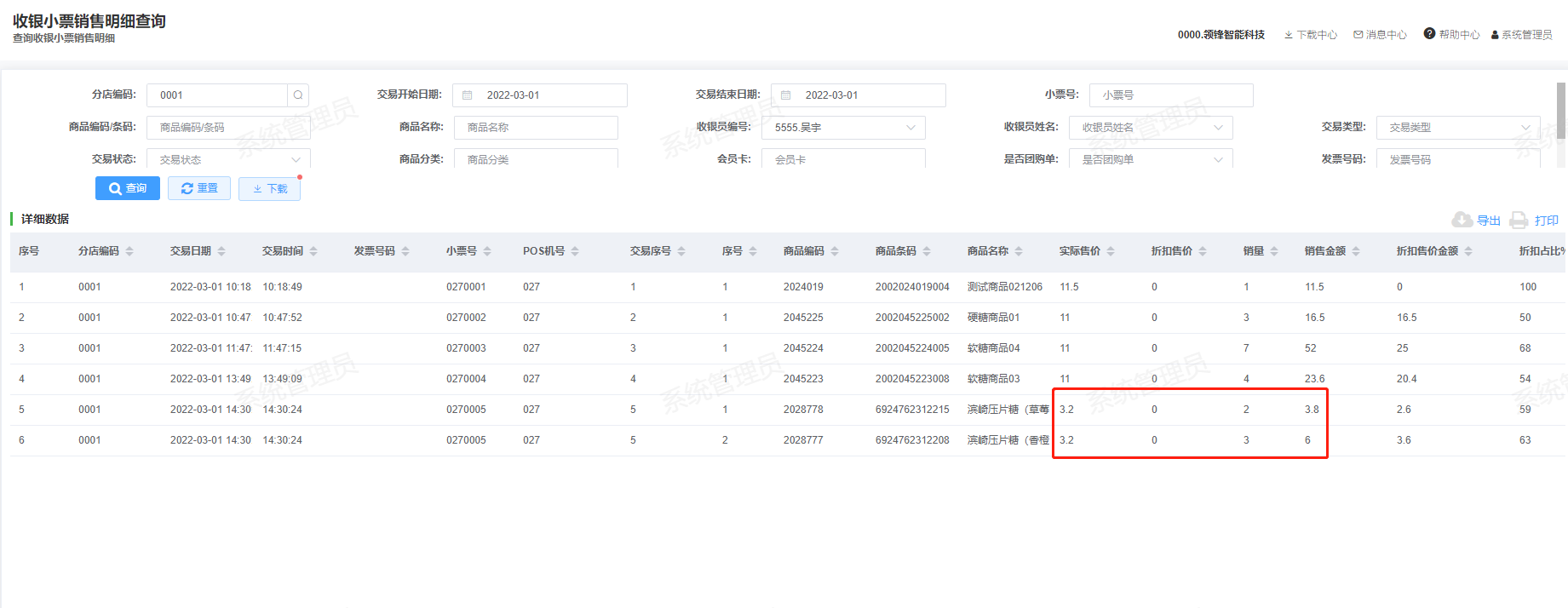
Task: Focus the 小票号 input field
Action: coord(1171,95)
